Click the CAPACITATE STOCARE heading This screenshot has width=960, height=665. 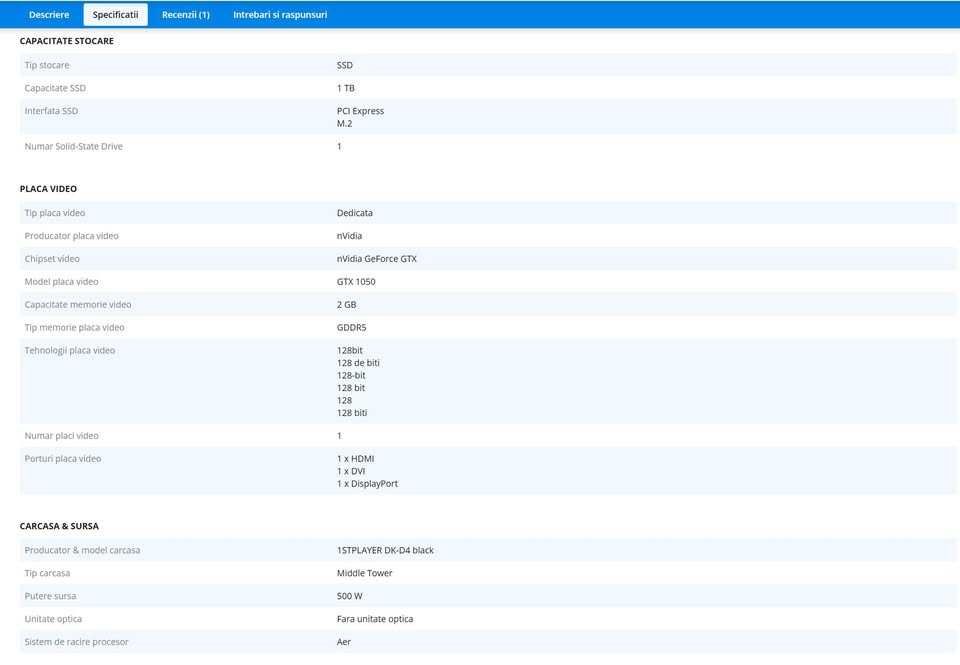pos(67,41)
